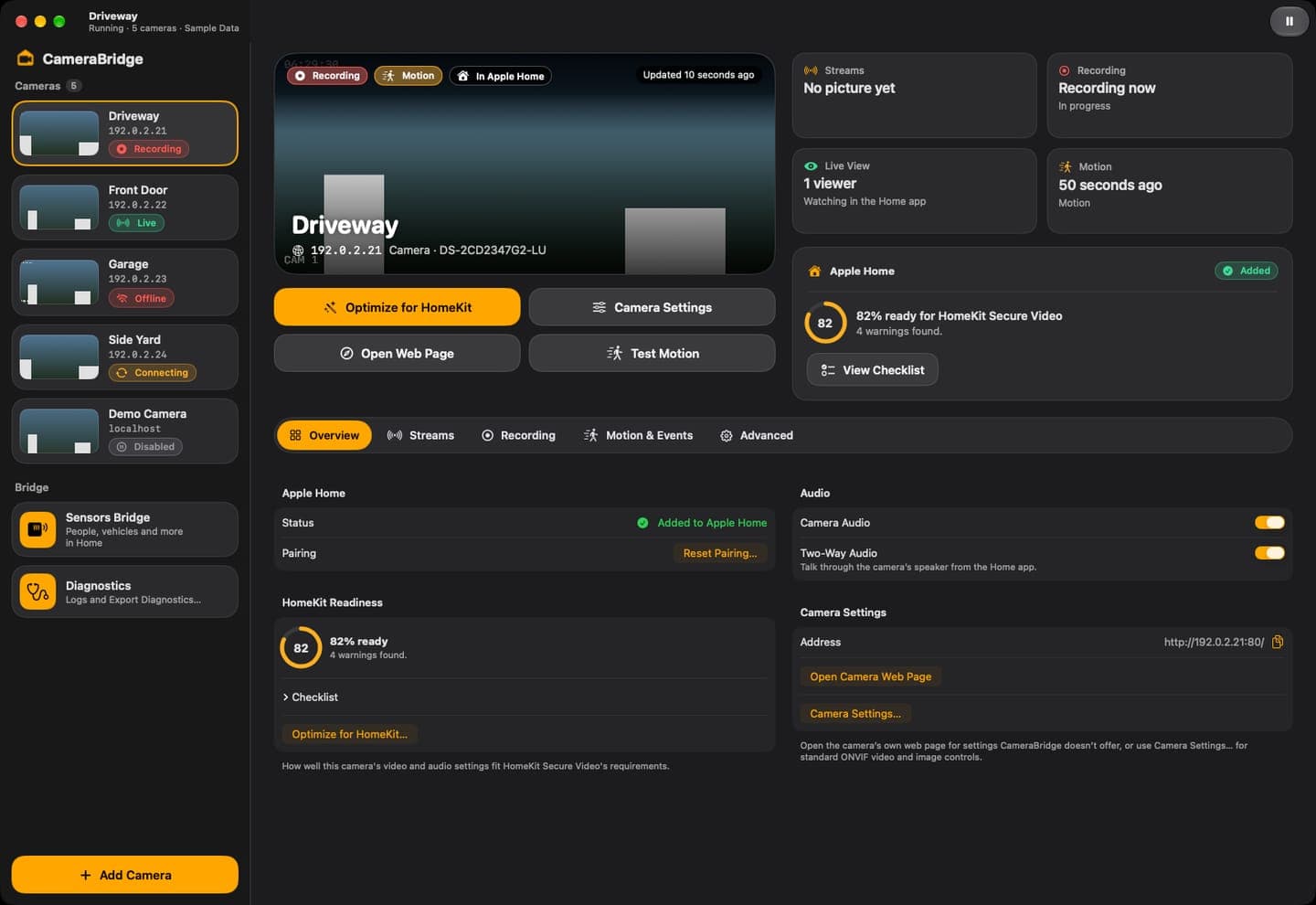Click the Apple Home house icon in the card

(x=814, y=271)
